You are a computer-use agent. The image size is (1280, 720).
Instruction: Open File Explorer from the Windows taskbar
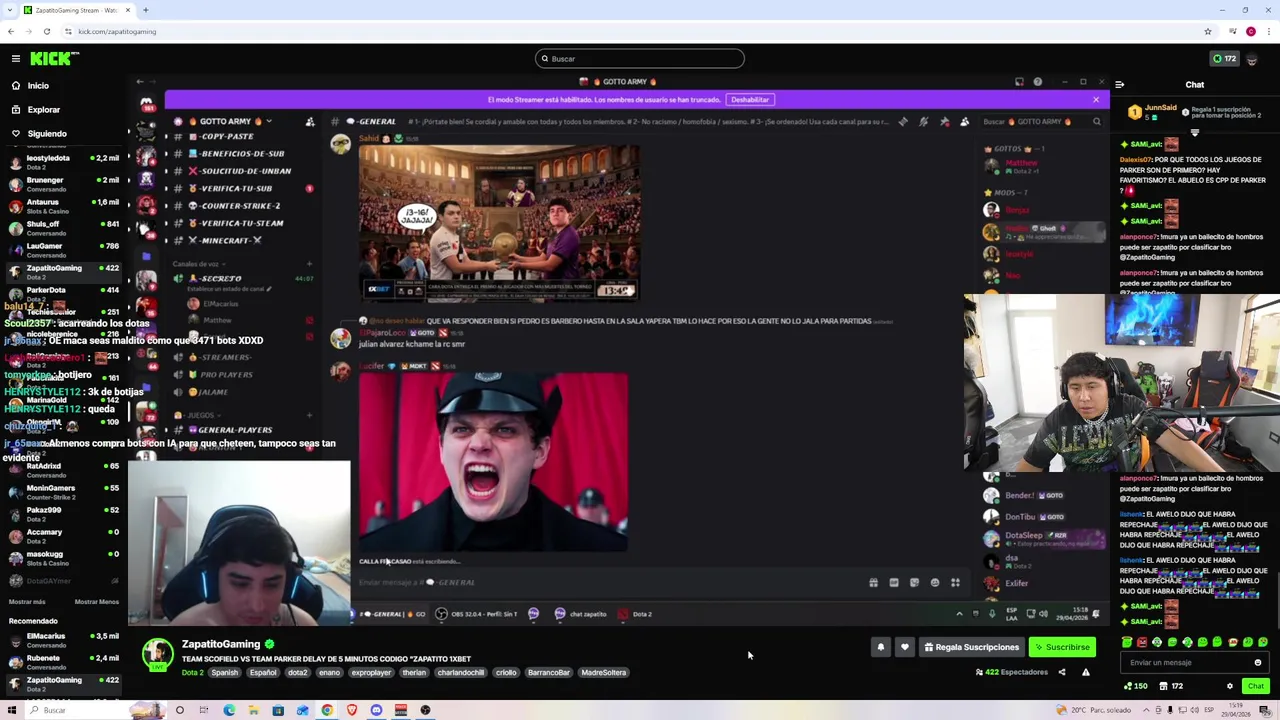click(253, 711)
